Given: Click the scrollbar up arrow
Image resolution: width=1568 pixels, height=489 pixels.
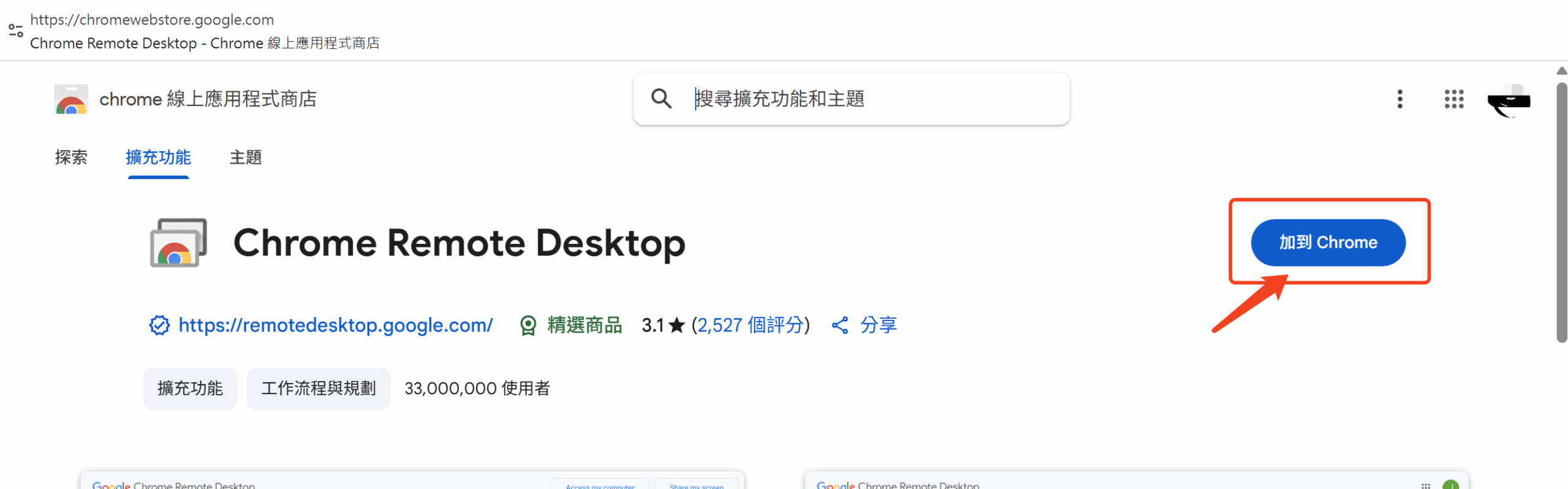Looking at the screenshot, I should [x=1562, y=71].
